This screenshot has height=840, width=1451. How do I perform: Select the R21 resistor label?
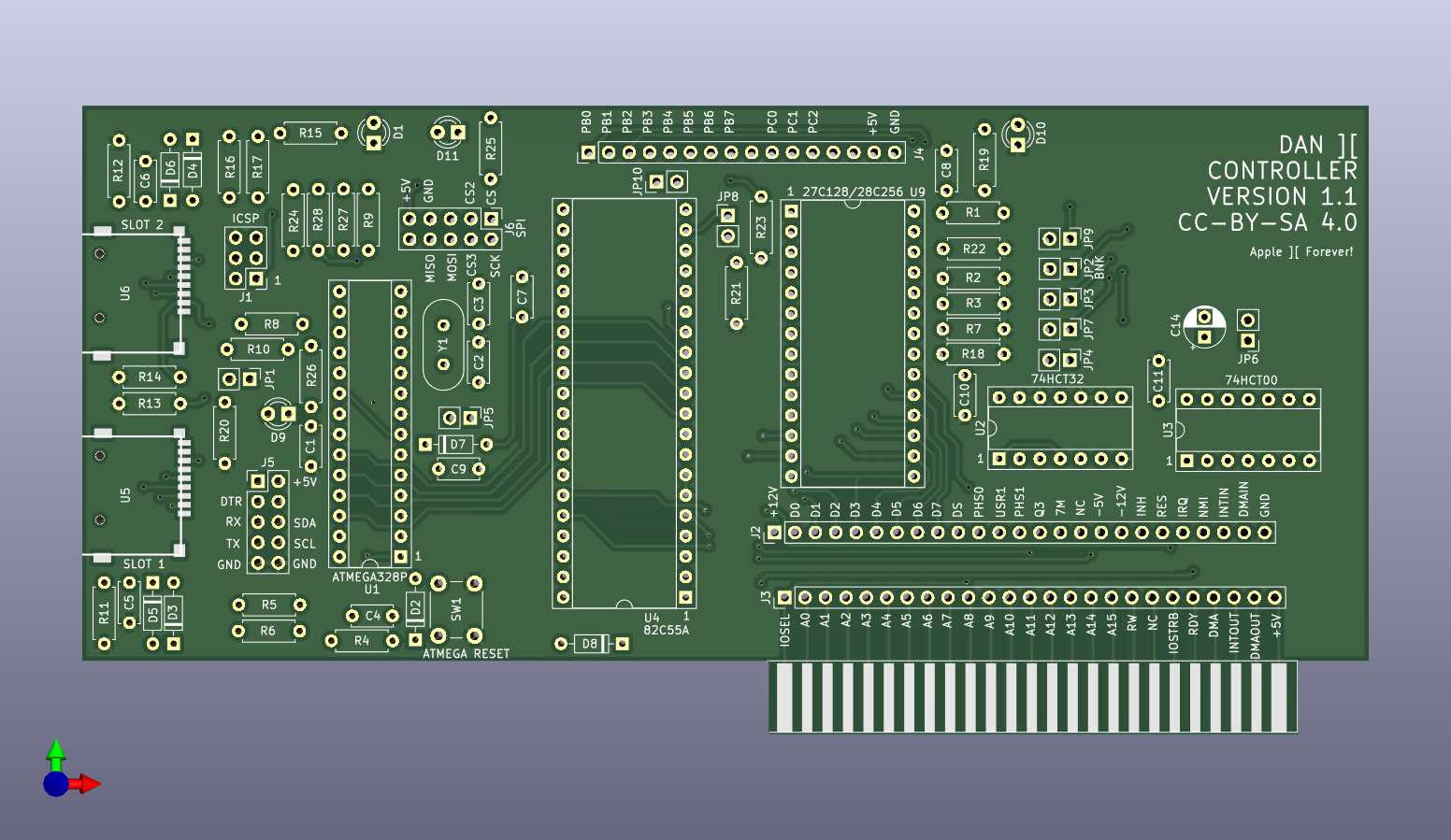coord(736,293)
